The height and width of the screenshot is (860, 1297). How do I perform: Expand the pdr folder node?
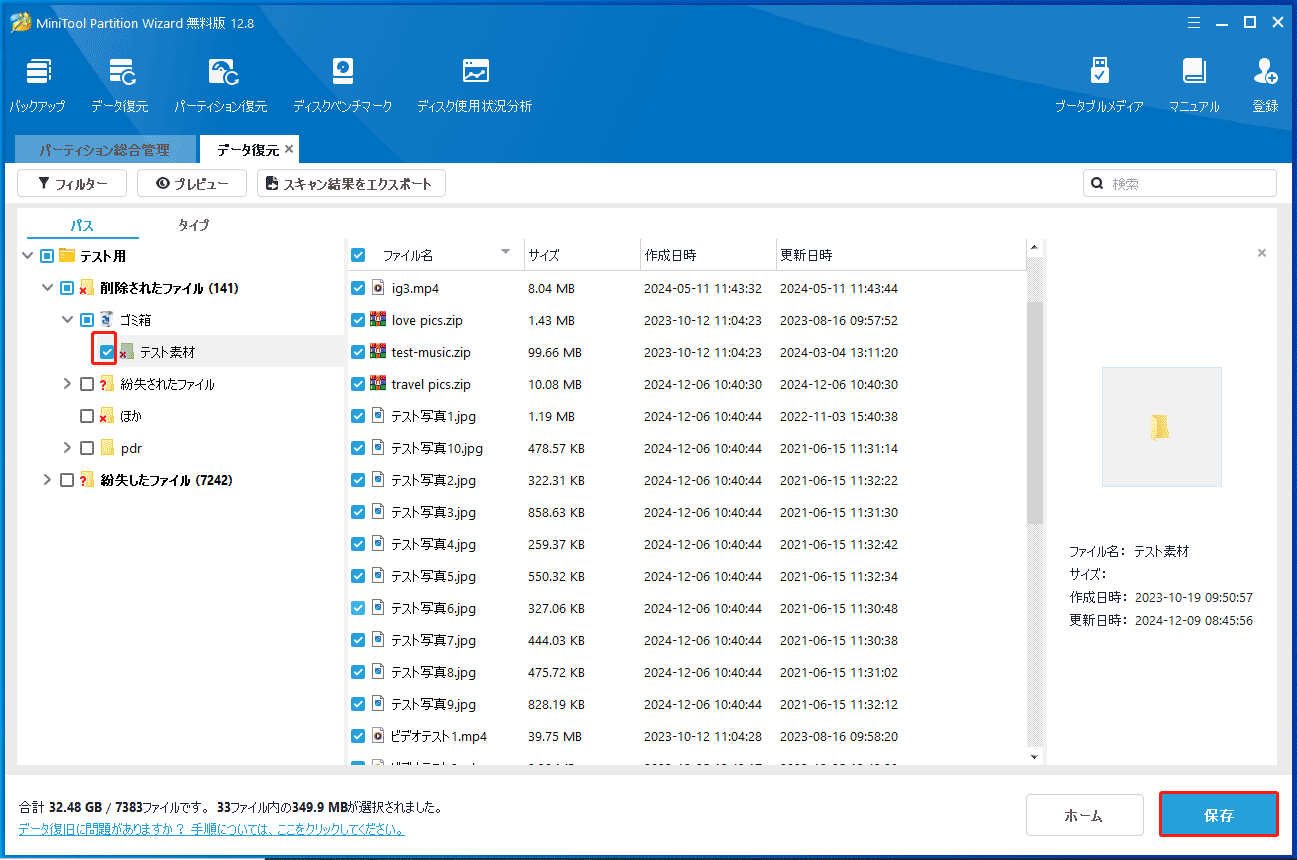(67, 448)
